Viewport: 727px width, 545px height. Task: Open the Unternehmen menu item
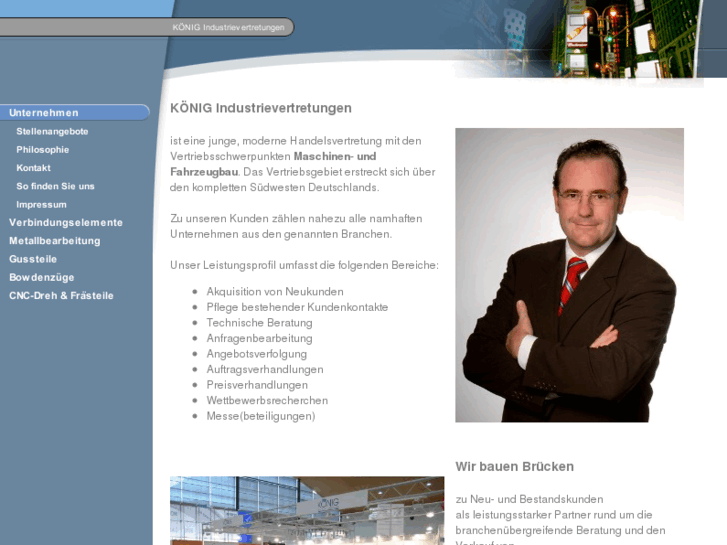[x=74, y=113]
